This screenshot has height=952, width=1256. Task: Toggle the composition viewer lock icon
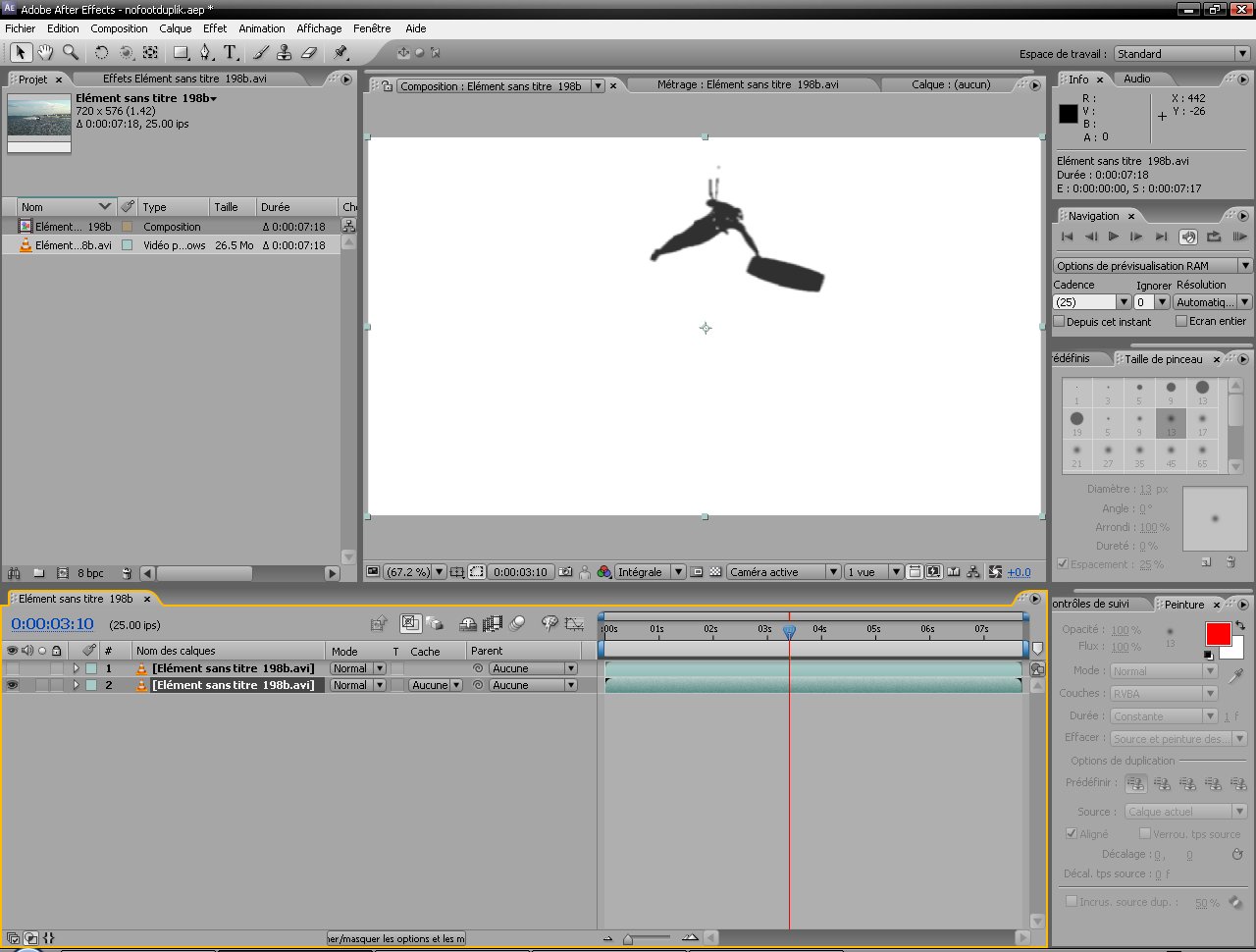pos(387,86)
